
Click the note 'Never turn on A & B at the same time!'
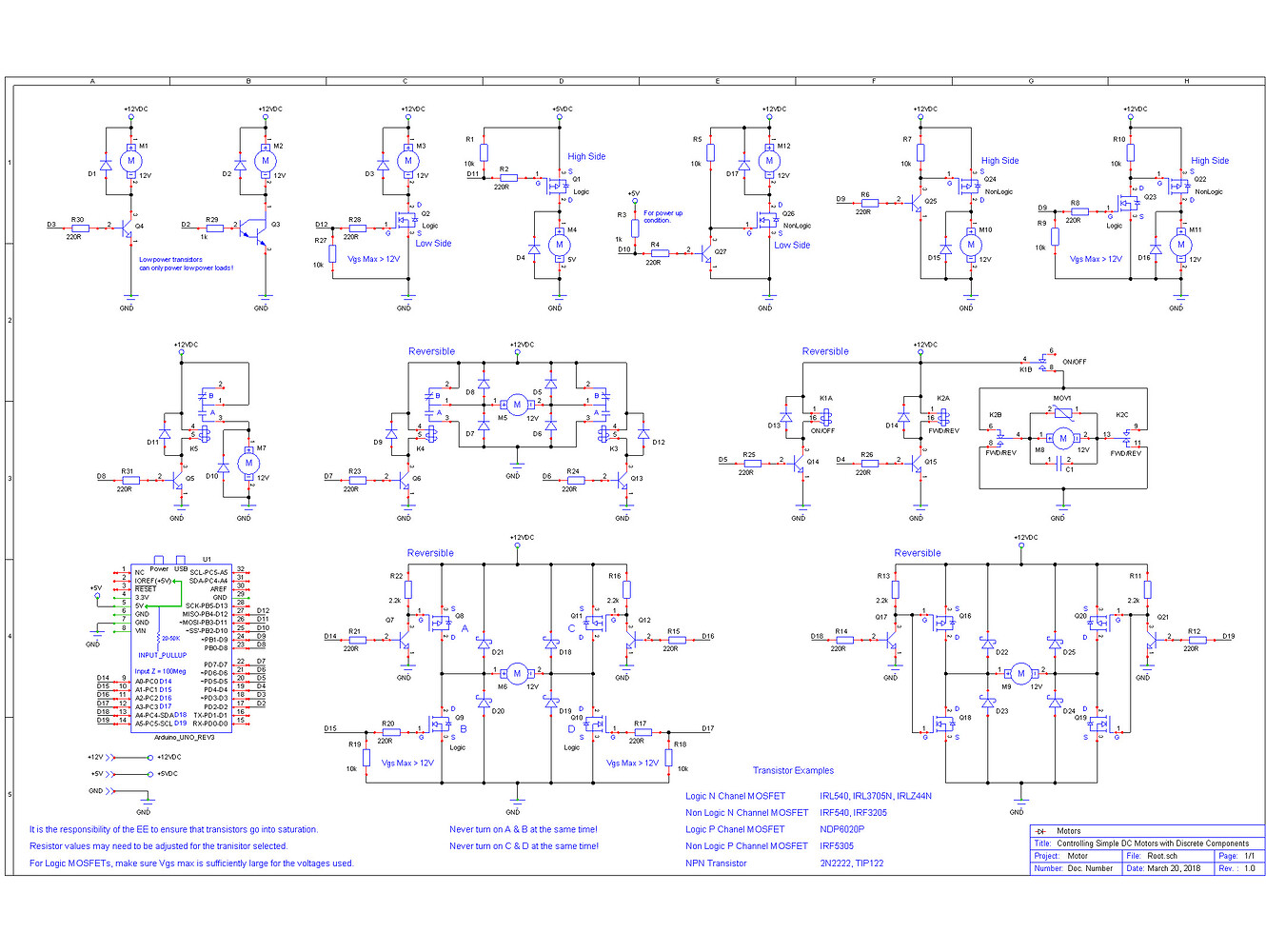[x=524, y=829]
